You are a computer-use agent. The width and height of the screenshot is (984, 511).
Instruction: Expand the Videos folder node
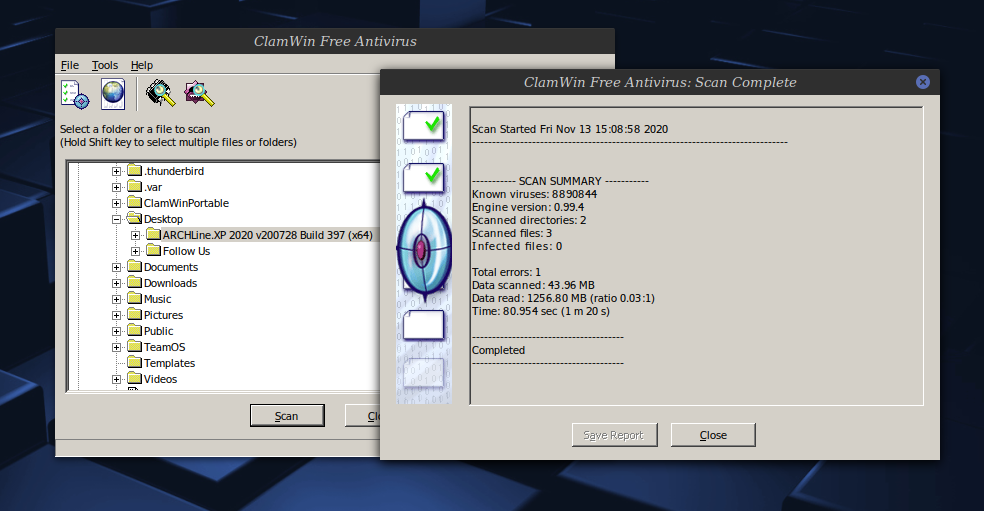(116, 379)
